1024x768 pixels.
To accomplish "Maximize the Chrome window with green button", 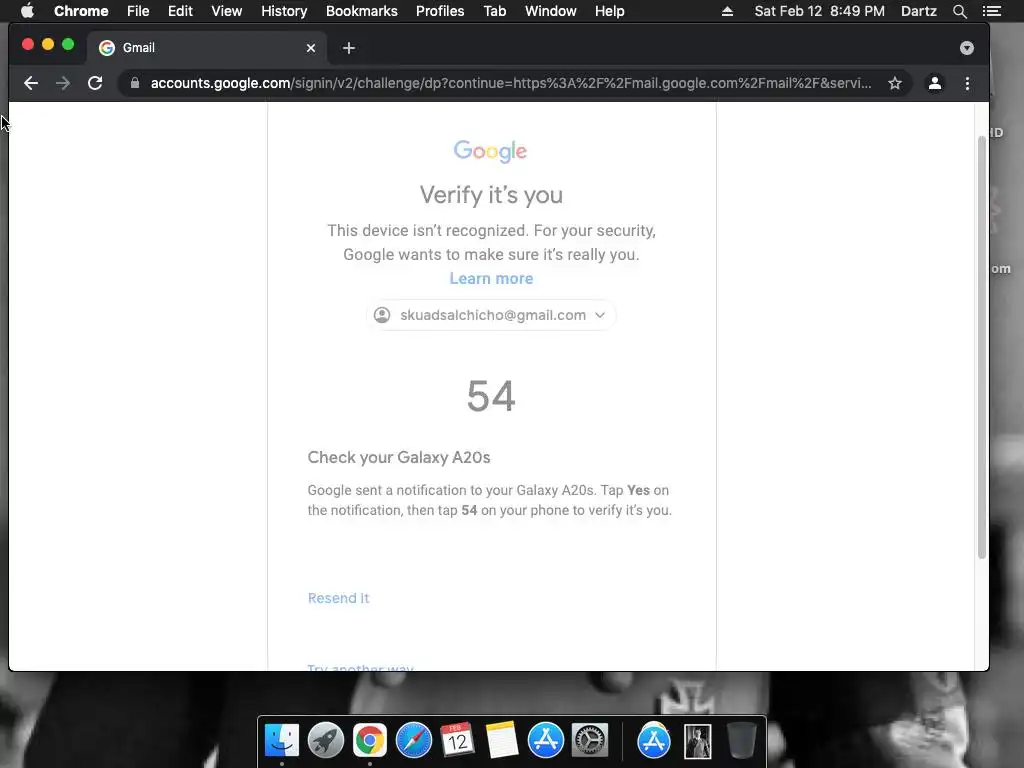I will coord(68,44).
